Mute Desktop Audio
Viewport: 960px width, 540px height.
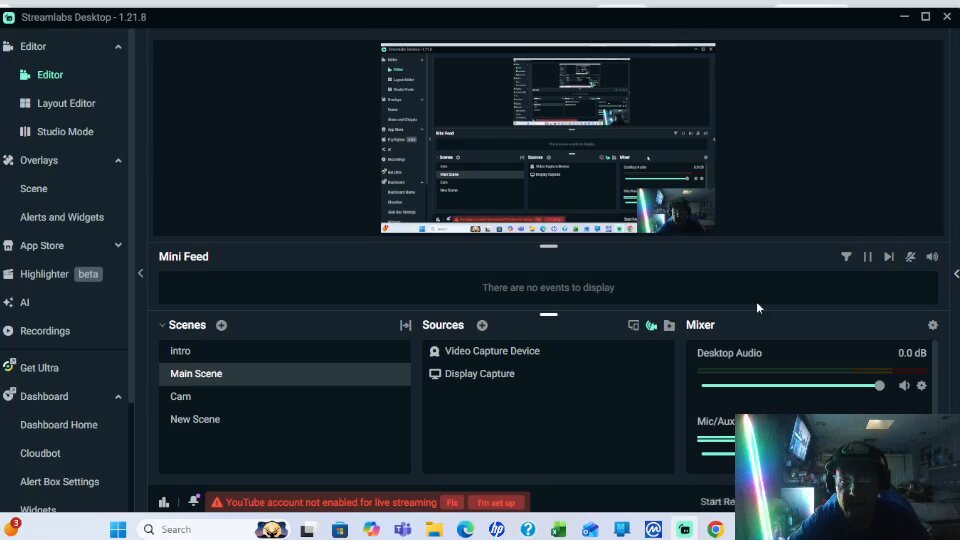tap(904, 386)
